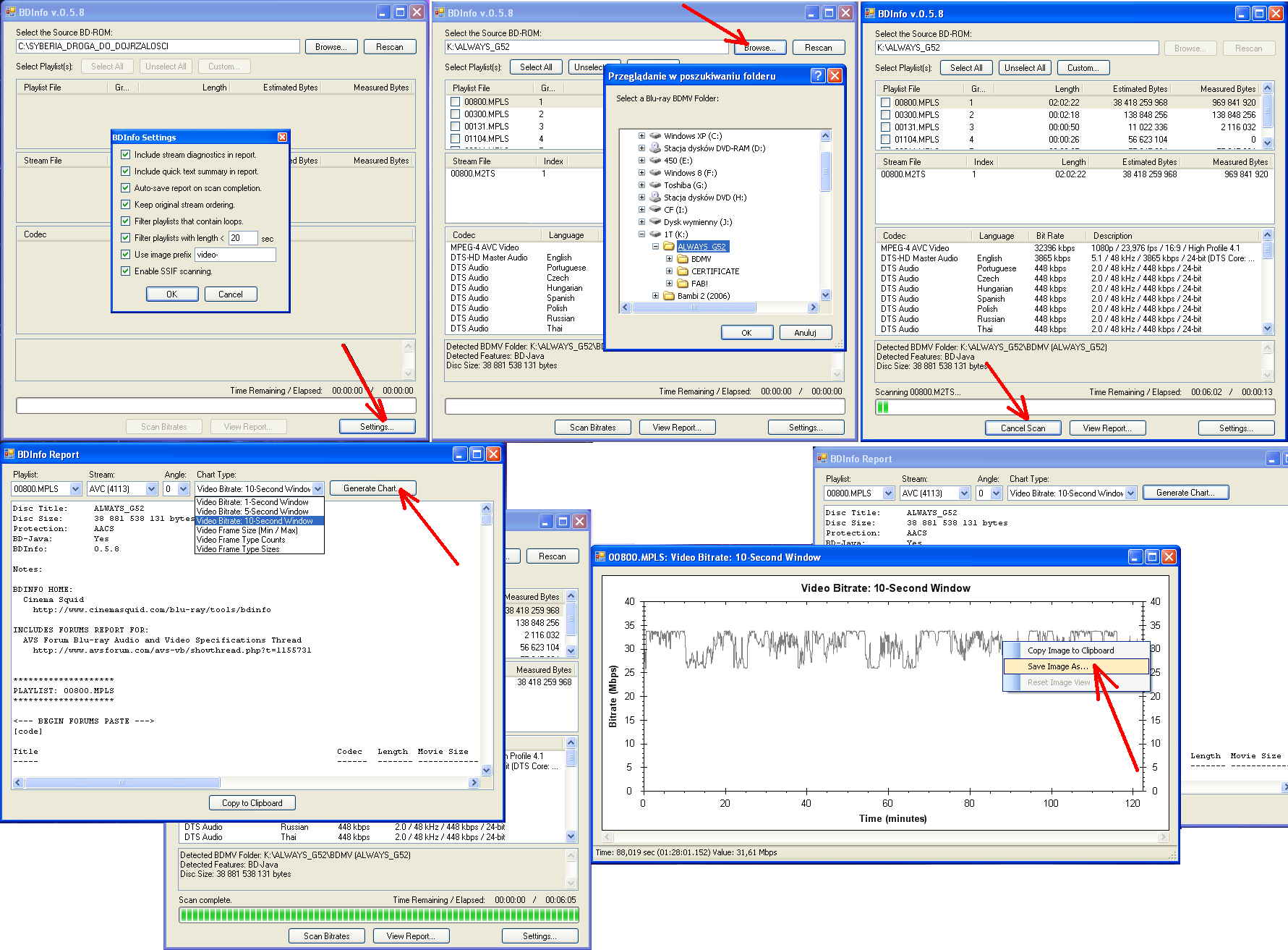Collapse ALWAYS_G52 folder node
This screenshot has height=950, width=1288.
[x=655, y=247]
